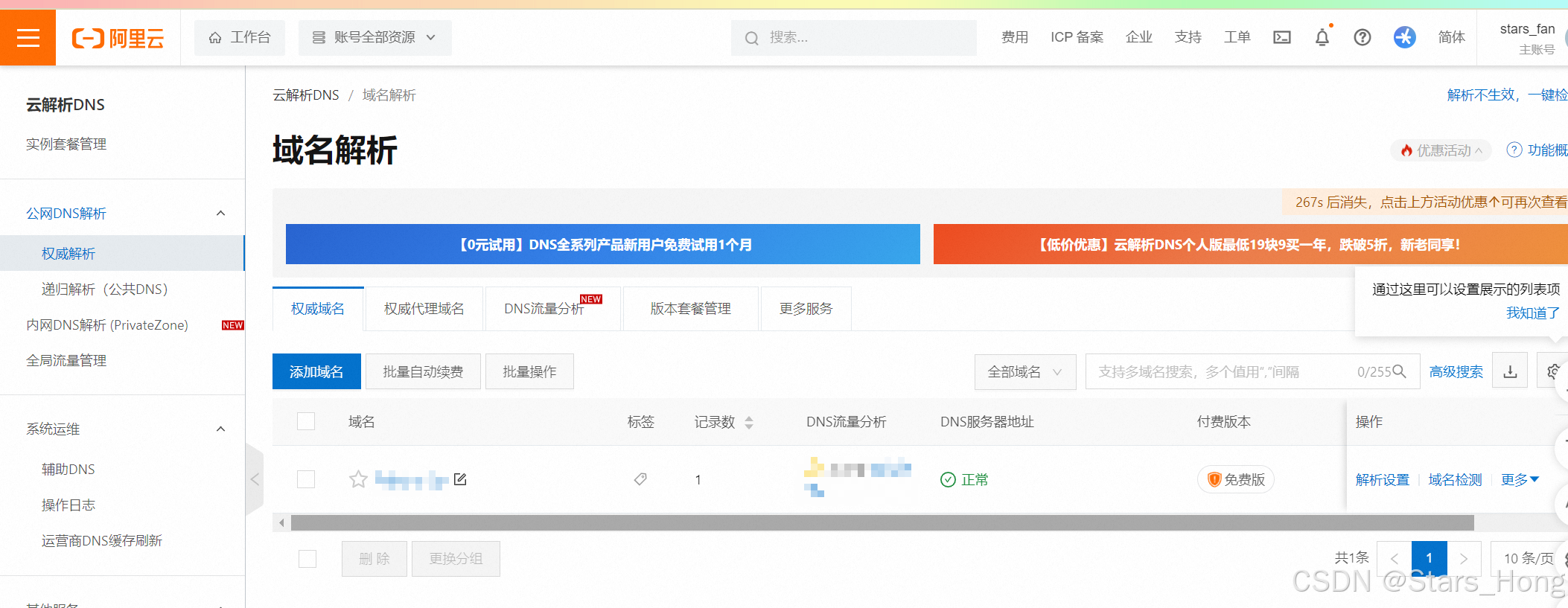1568x608 pixels.
Task: Toggle select-all checkbox in table header
Action: pos(306,421)
